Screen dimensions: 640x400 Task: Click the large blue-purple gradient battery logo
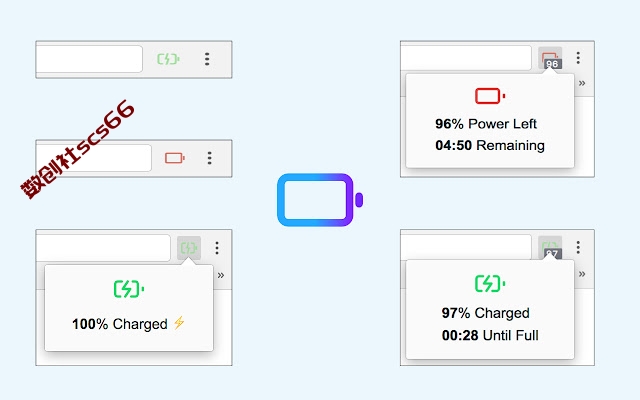pyautogui.click(x=320, y=200)
